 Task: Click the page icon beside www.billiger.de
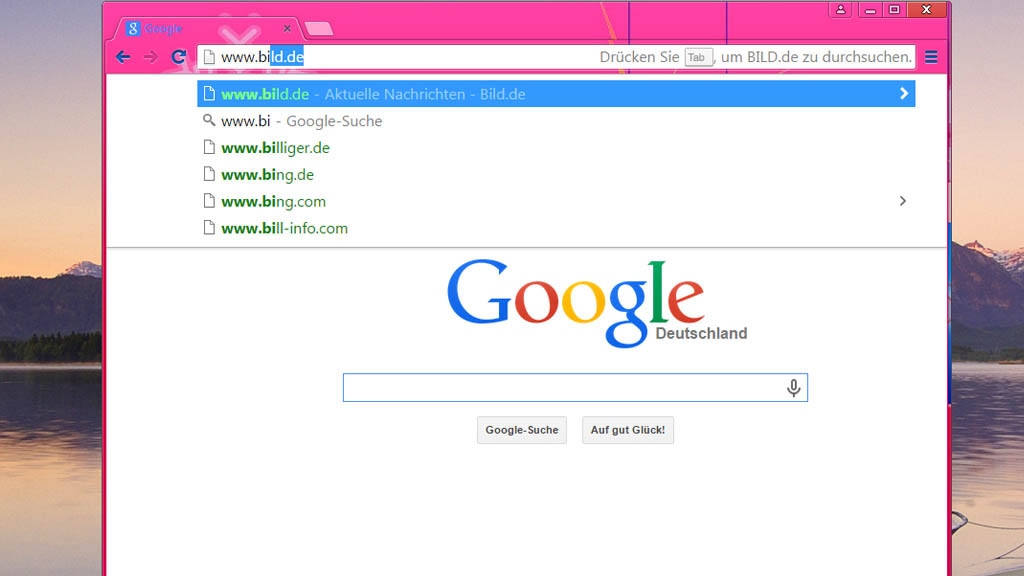pyautogui.click(x=209, y=147)
